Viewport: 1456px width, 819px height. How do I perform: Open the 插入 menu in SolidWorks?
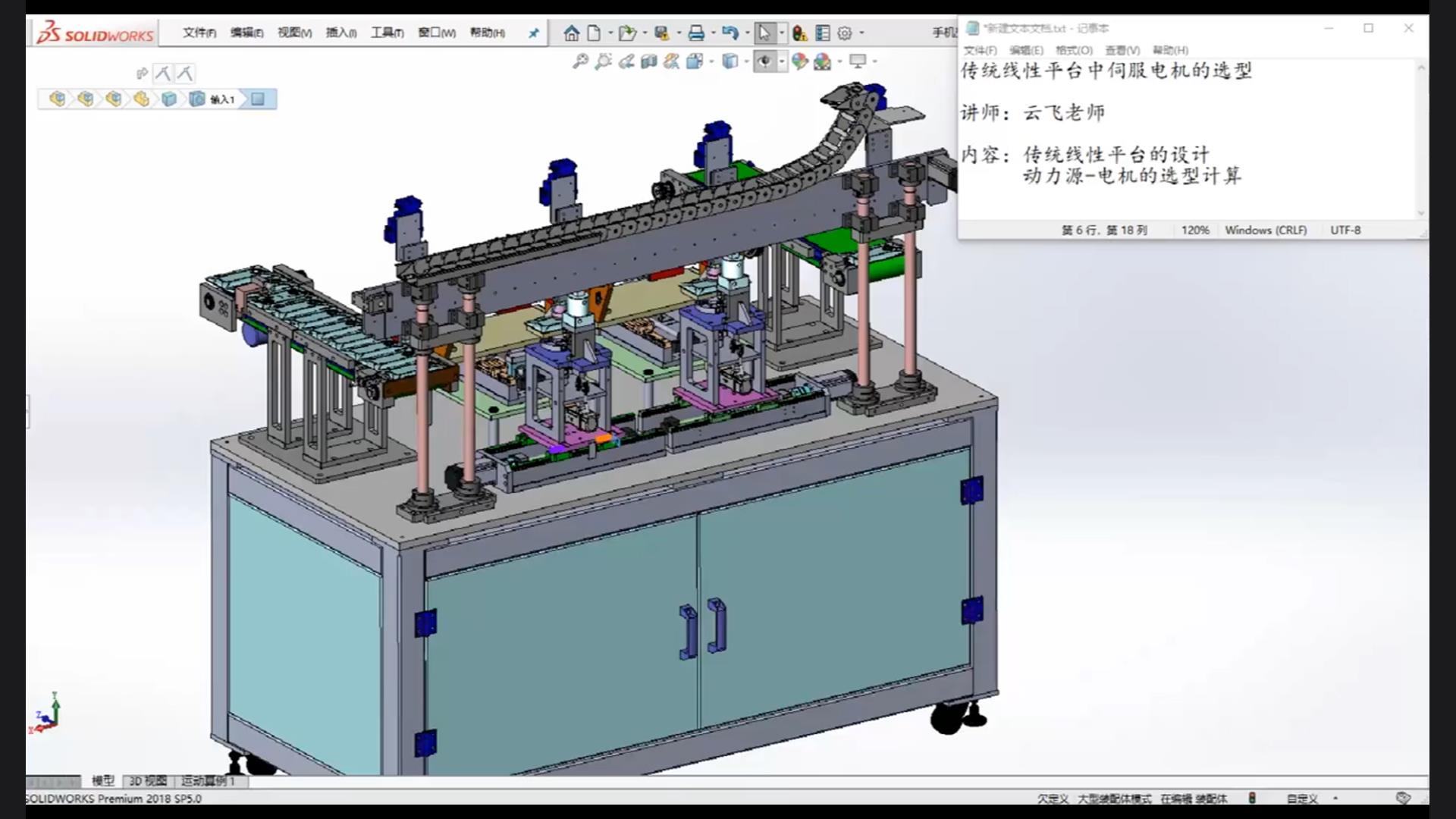click(x=340, y=33)
